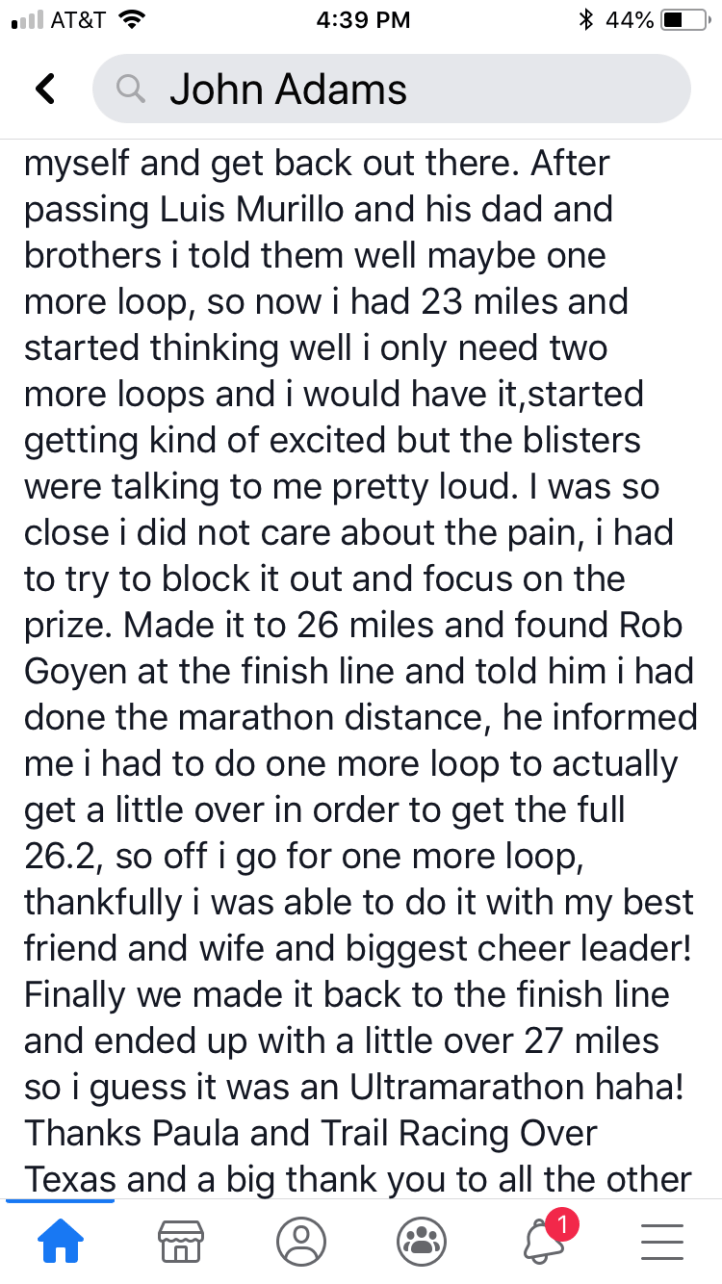The width and height of the screenshot is (722, 1284).
Task: Tap the battery indicator icon
Action: pos(685,20)
